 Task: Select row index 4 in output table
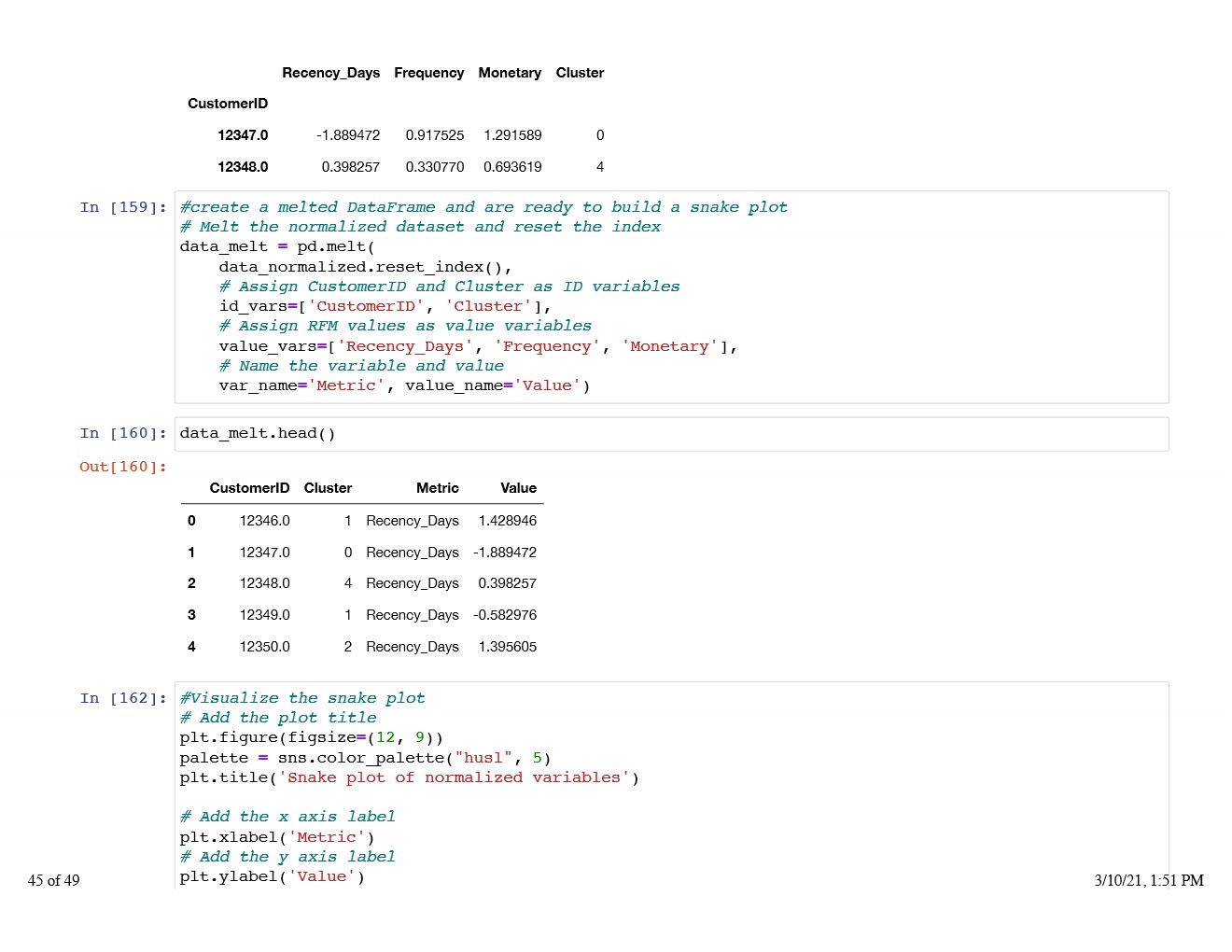(x=191, y=647)
